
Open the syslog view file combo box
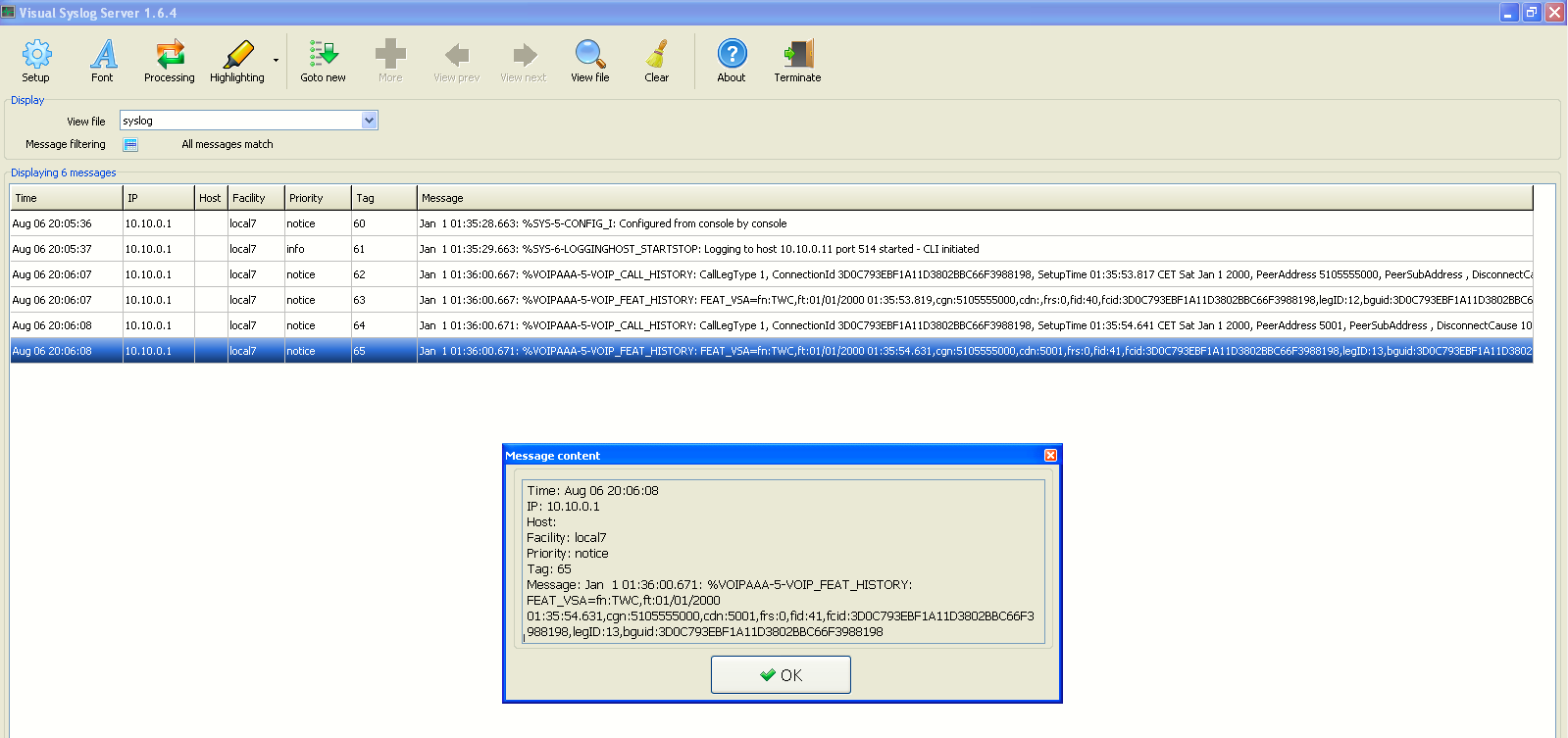[249, 121]
